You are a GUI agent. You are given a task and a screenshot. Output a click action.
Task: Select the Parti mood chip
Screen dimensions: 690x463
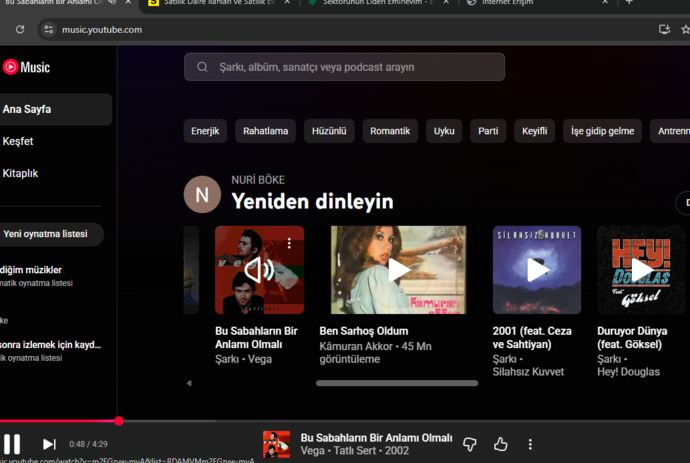point(488,131)
